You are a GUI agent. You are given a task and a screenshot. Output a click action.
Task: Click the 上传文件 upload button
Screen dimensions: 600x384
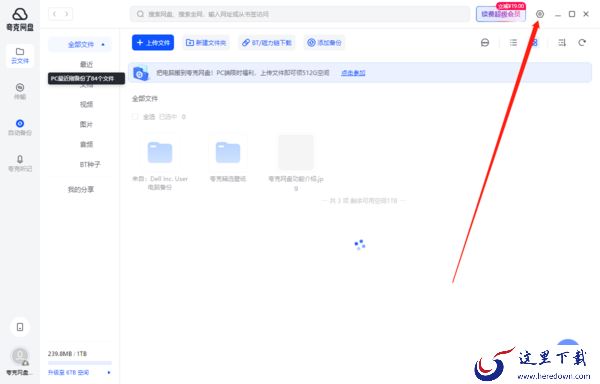point(153,42)
